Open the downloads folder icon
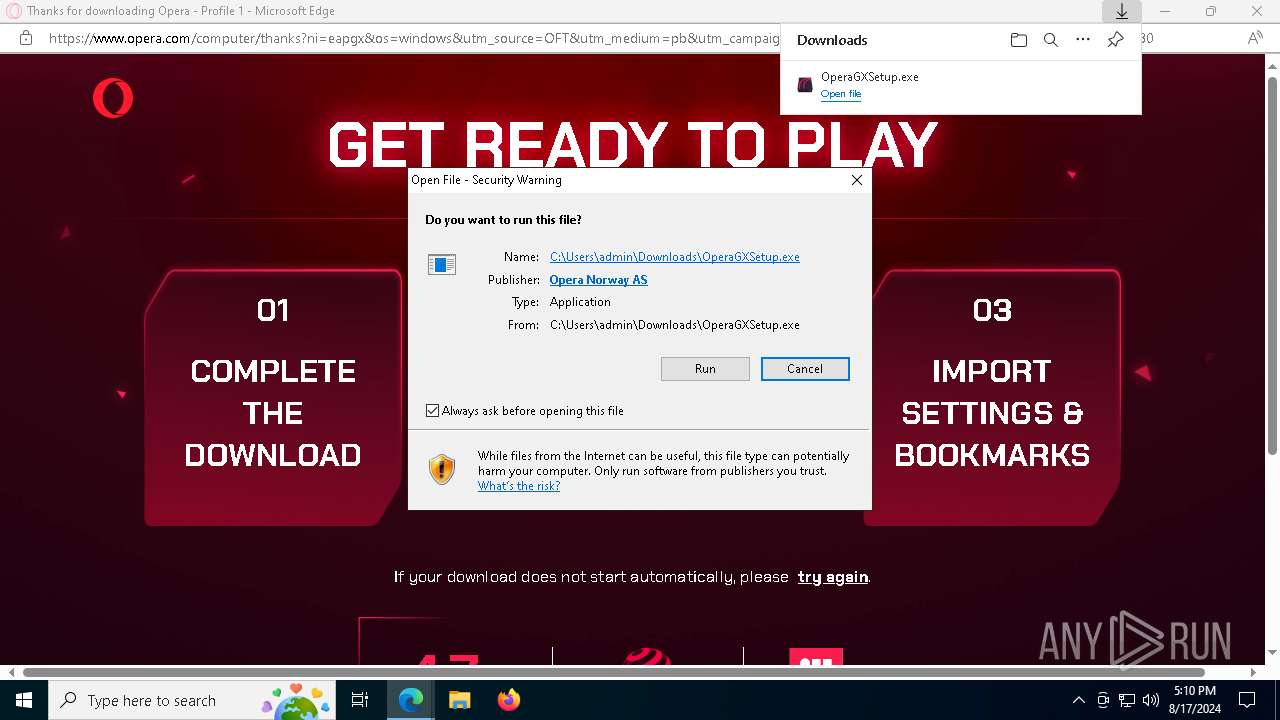Viewport: 1280px width, 720px height. click(1018, 40)
